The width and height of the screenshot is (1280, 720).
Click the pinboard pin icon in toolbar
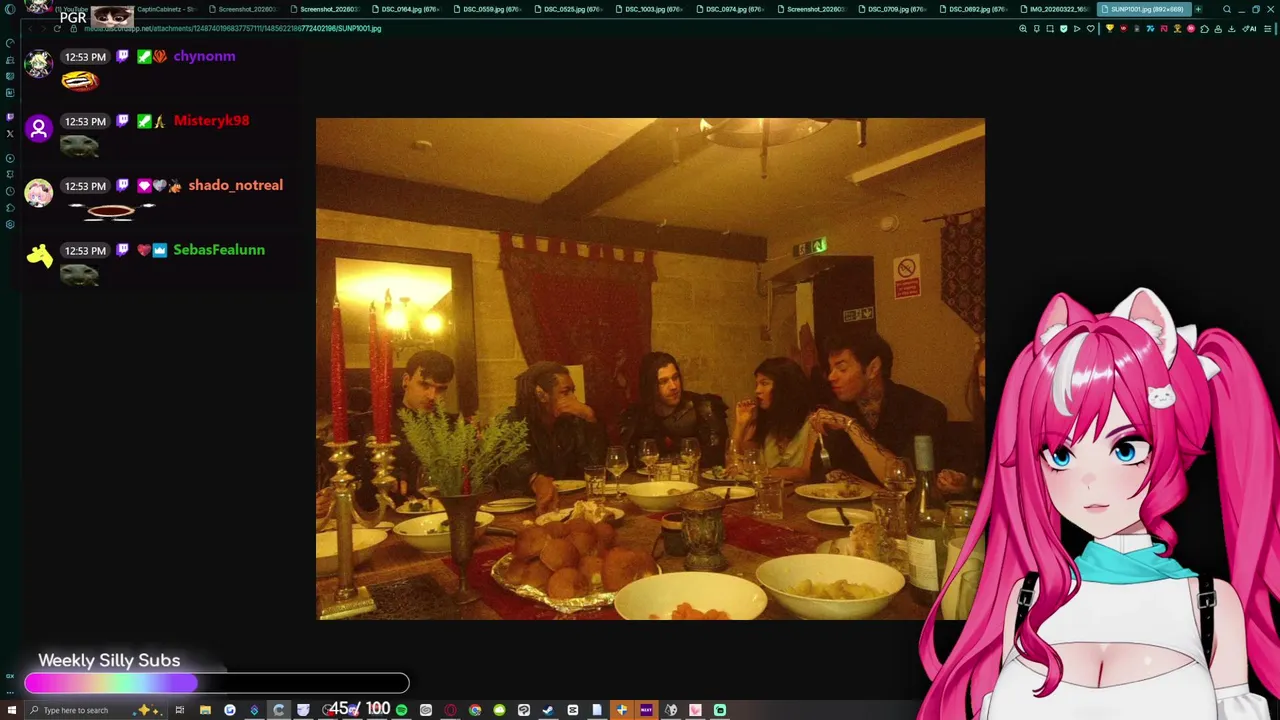pyautogui.click(x=1037, y=29)
